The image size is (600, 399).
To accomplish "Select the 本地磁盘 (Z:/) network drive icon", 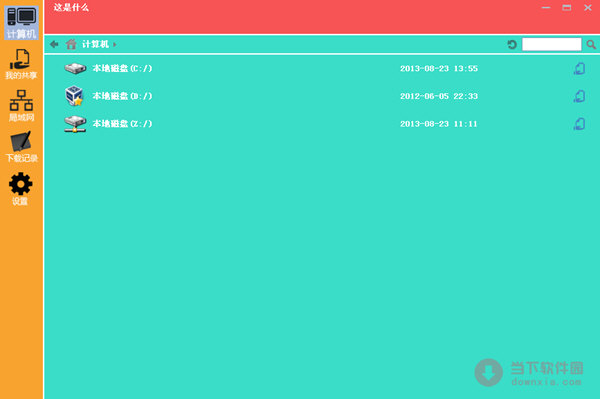I will click(x=75, y=124).
